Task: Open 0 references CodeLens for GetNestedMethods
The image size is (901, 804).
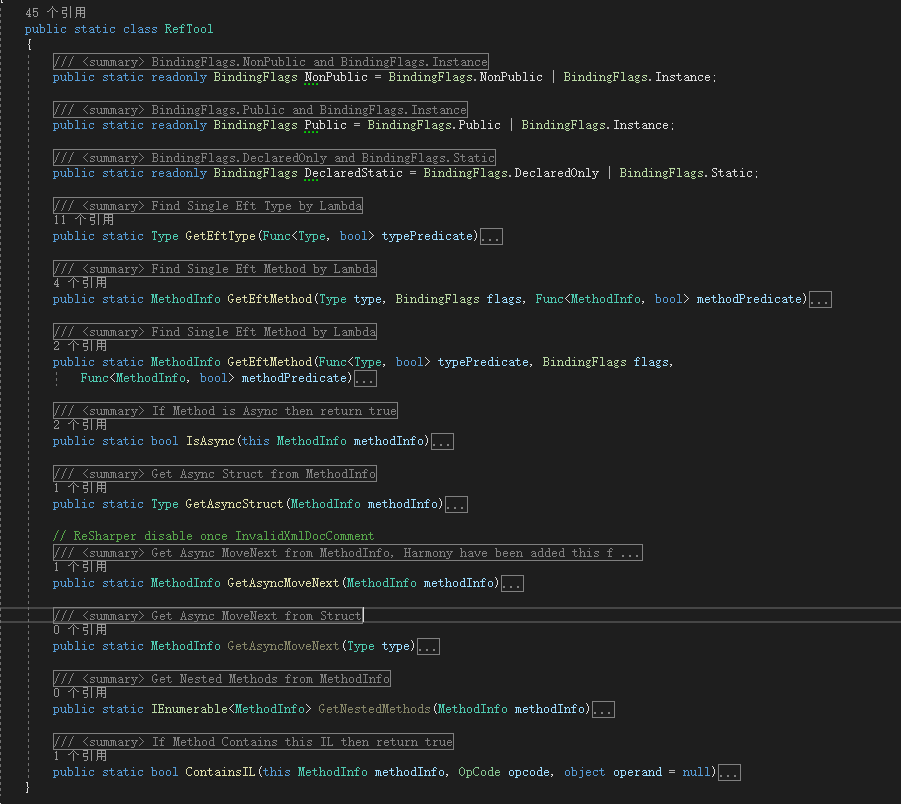Action: pyautogui.click(x=80, y=693)
